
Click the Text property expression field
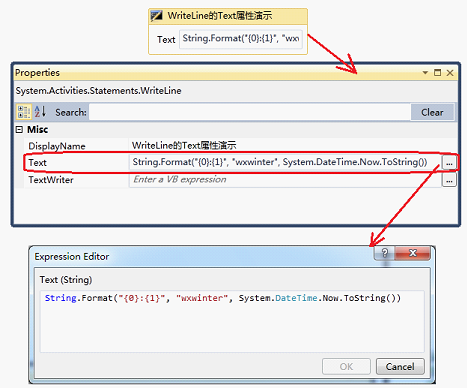[285, 162]
